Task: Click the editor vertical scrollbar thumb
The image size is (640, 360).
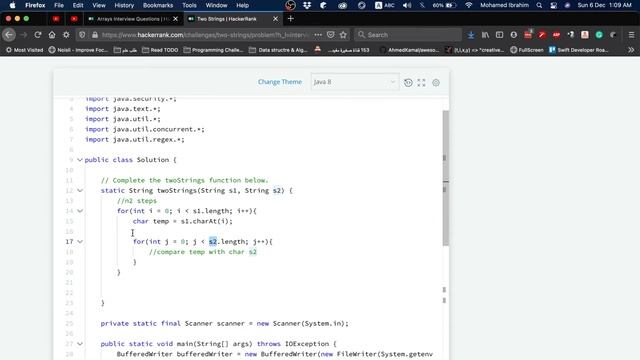Action: click(x=446, y=178)
